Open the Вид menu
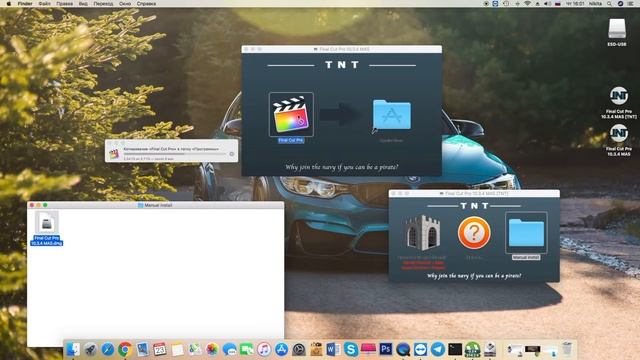Image resolution: width=640 pixels, height=360 pixels. point(83,4)
